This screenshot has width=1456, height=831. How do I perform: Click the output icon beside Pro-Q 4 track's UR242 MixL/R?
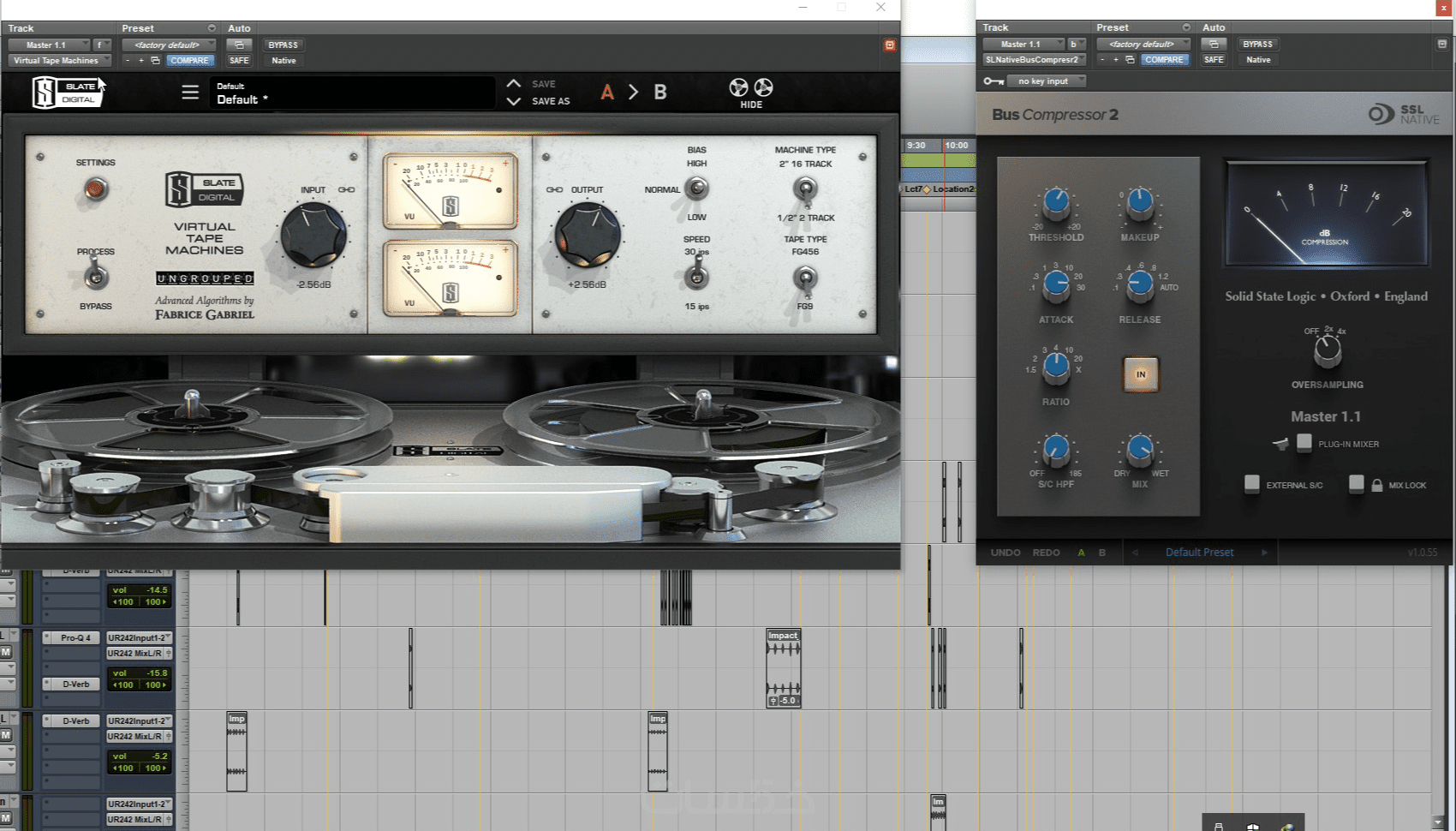169,654
